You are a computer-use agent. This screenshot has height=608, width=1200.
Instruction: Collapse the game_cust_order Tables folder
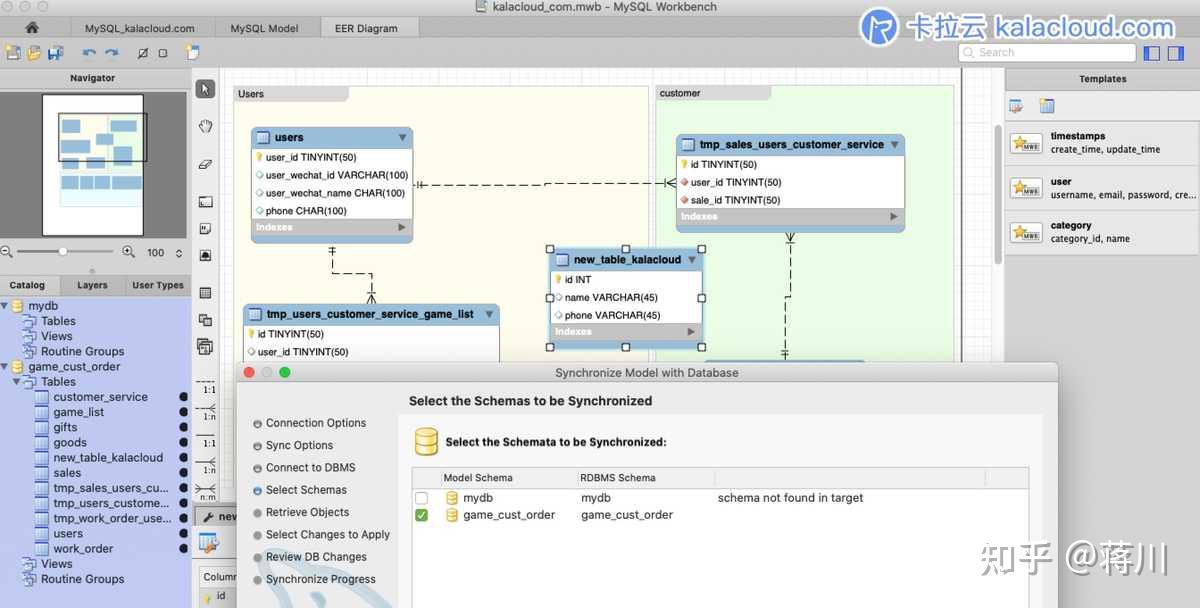pyautogui.click(x=16, y=382)
